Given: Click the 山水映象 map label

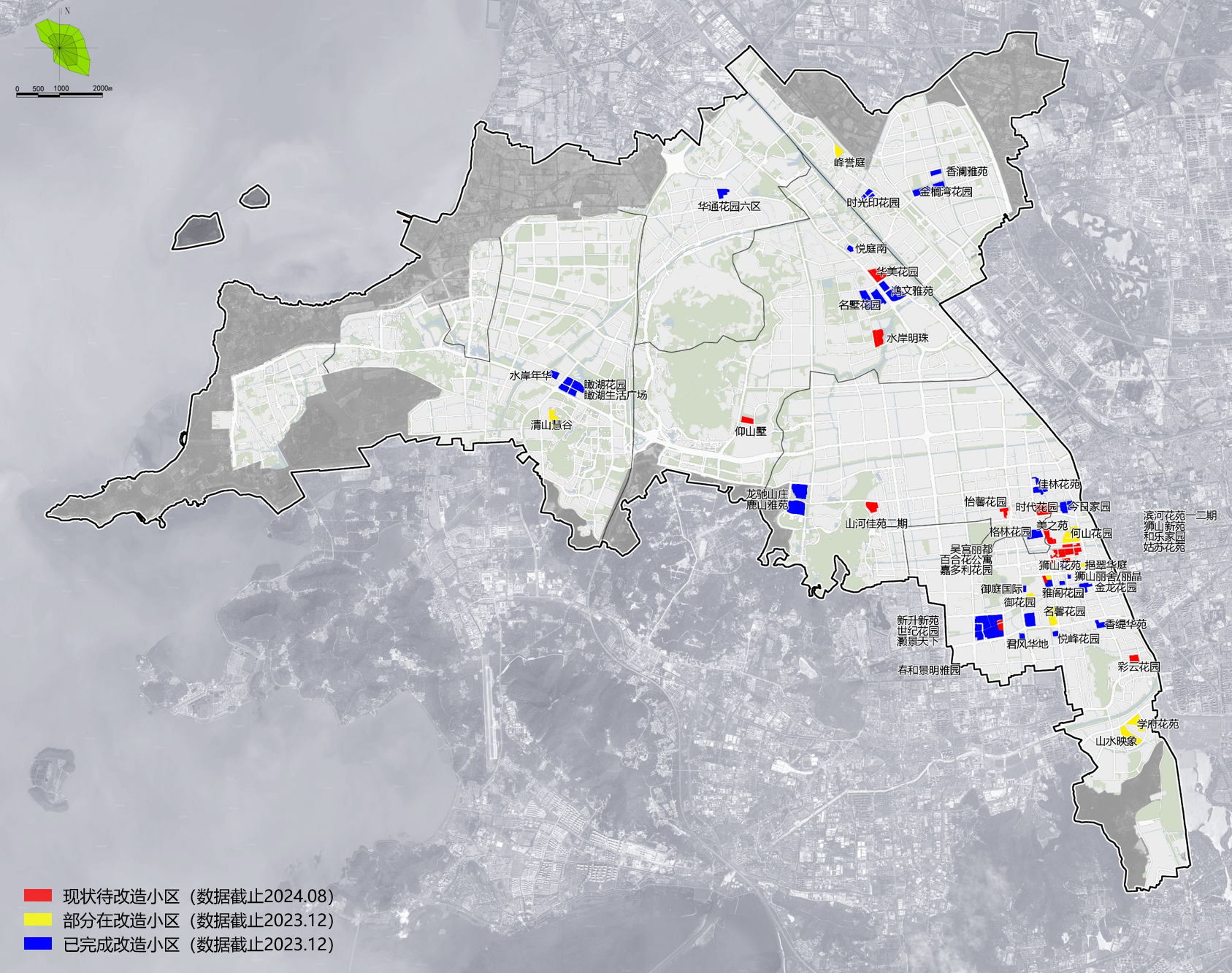Looking at the screenshot, I should tap(1116, 741).
